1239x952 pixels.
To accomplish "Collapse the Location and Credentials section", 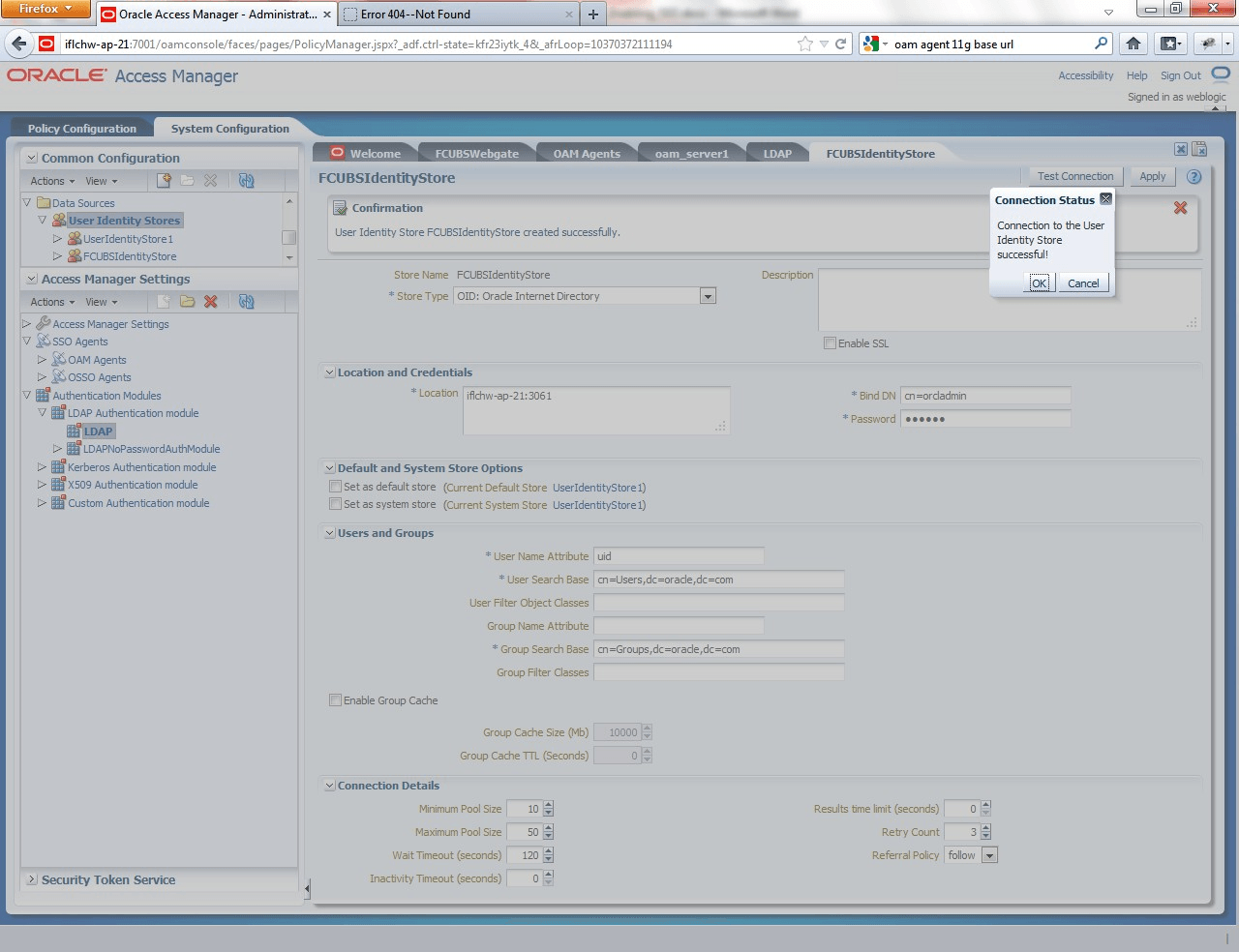I will point(329,372).
